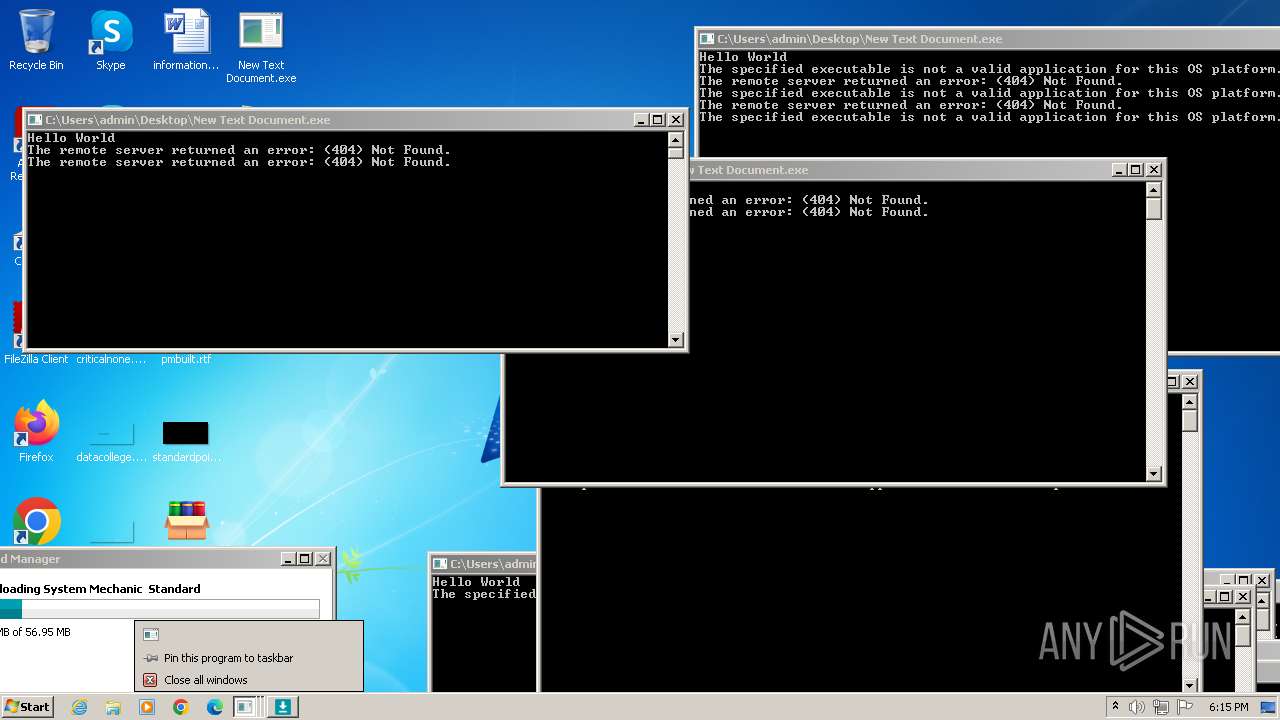The width and height of the screenshot is (1280, 720).
Task: Open system menu icon of front console window
Action: 36,120
